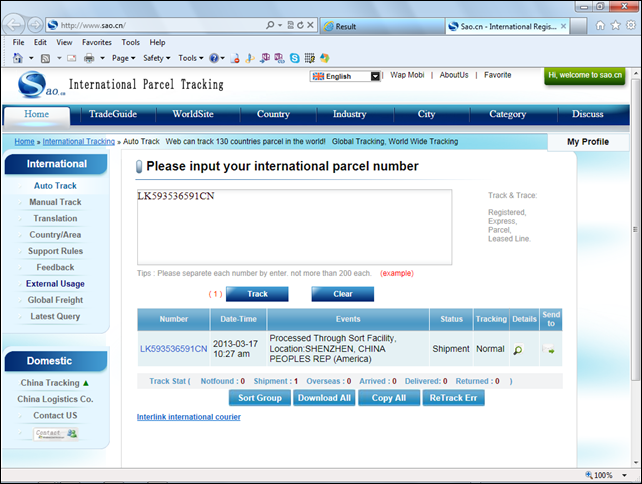Open dropdown arrow next to Help icon
642x484 pixels.
pos(222,58)
